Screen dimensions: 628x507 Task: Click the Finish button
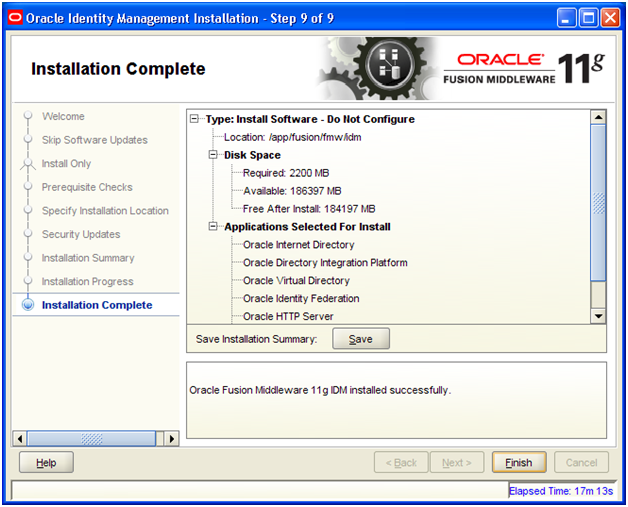coord(519,463)
